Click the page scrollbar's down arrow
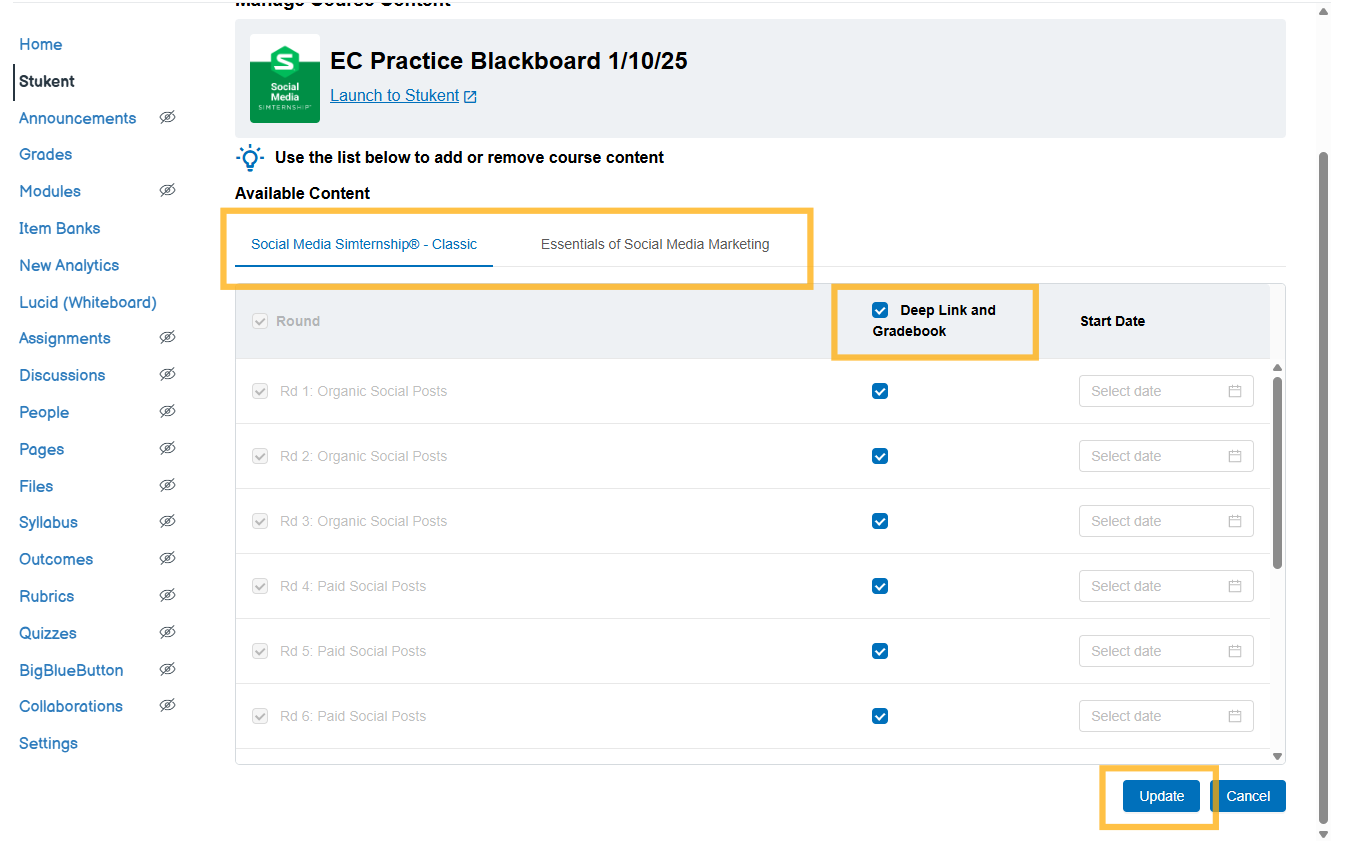Viewport: 1353px width, 842px height. [1323, 834]
